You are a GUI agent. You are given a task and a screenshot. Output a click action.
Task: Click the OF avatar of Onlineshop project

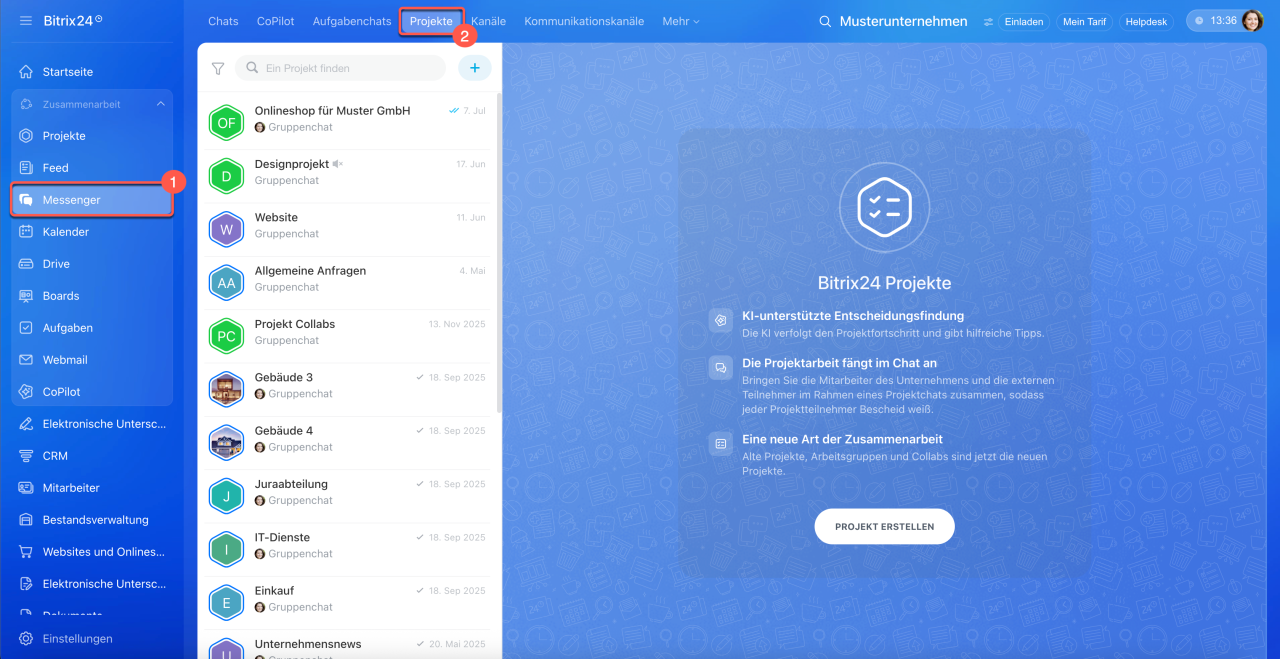pyautogui.click(x=226, y=122)
